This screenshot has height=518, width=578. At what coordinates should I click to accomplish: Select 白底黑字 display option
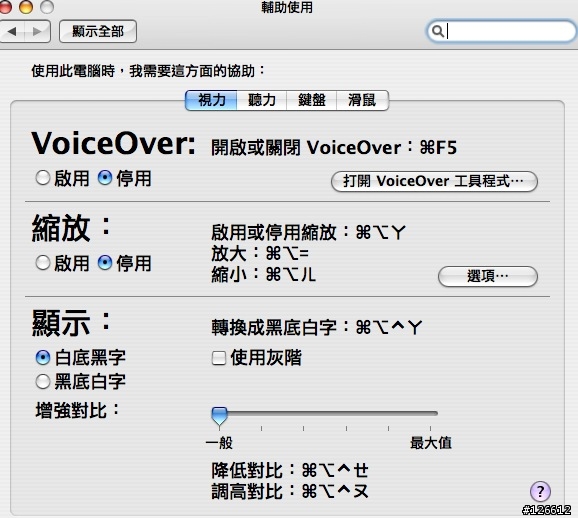pyautogui.click(x=43, y=358)
